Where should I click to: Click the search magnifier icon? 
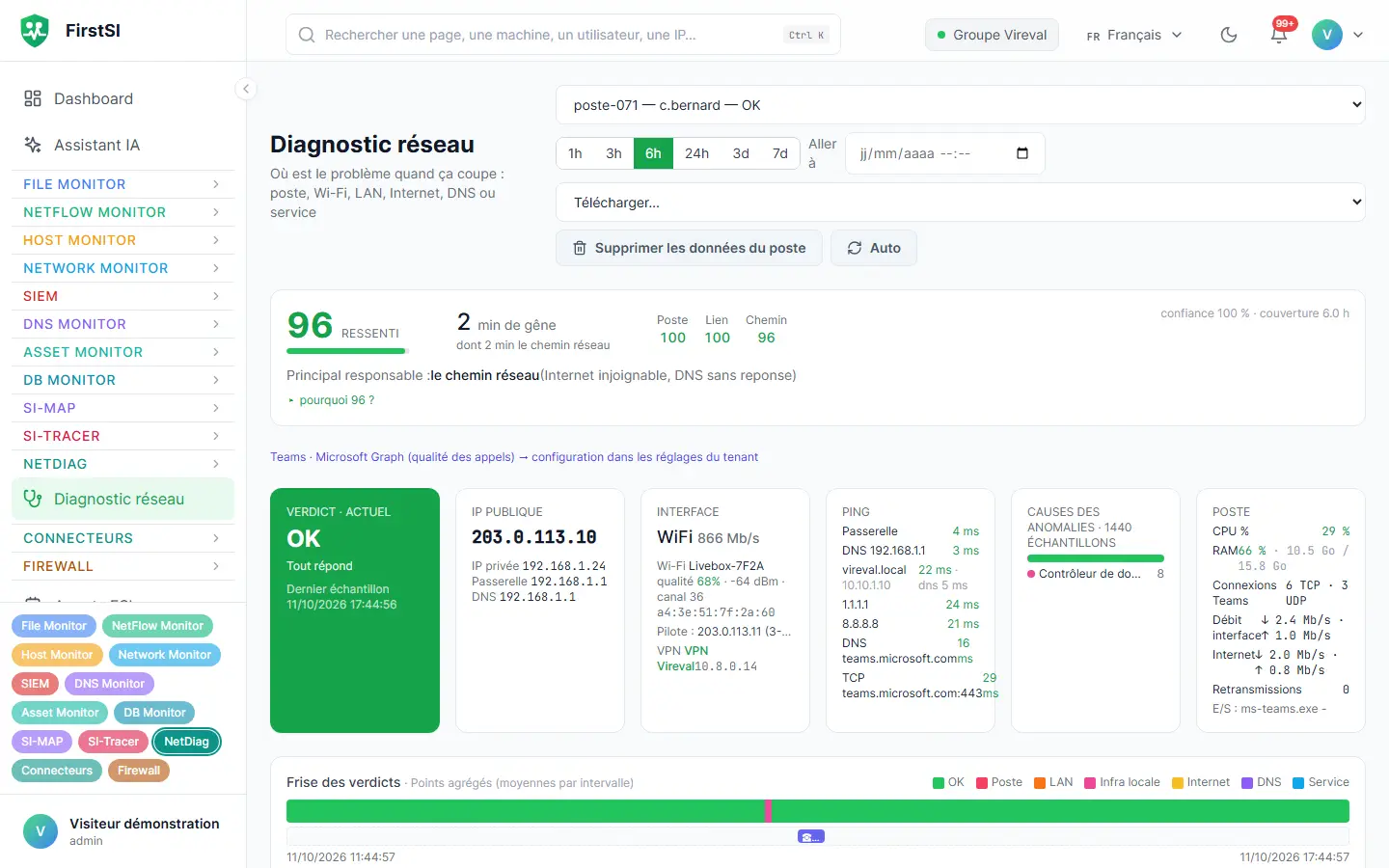point(307,35)
